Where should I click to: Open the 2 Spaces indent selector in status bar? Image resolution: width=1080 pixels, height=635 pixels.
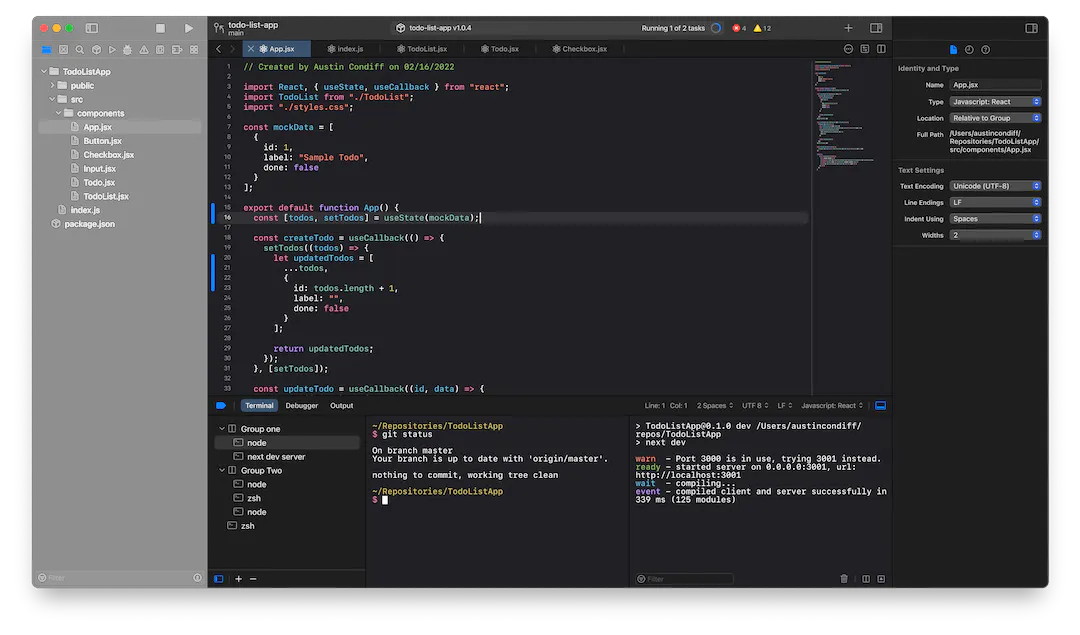[715, 406]
